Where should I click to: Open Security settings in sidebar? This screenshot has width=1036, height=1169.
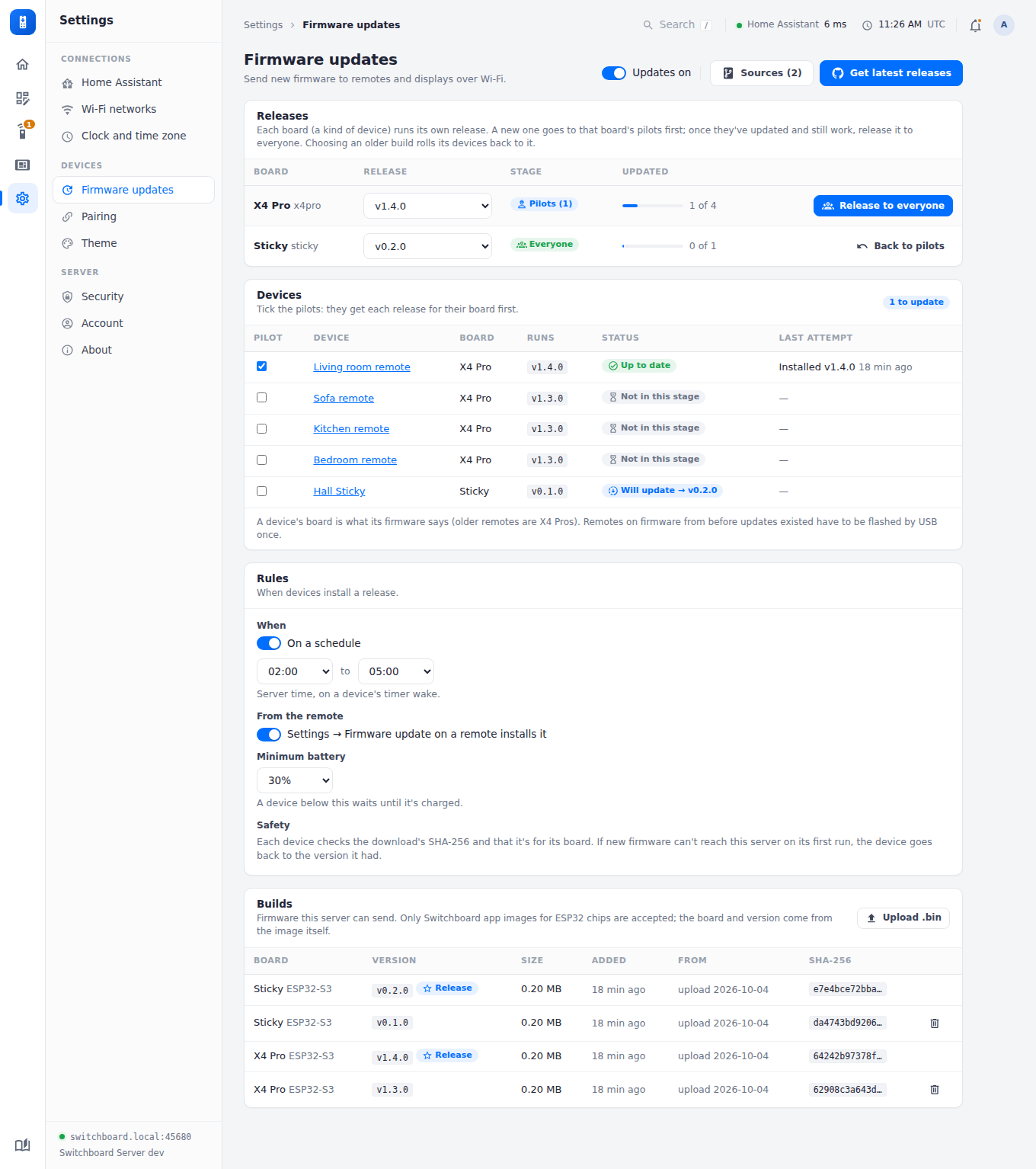coord(133,296)
